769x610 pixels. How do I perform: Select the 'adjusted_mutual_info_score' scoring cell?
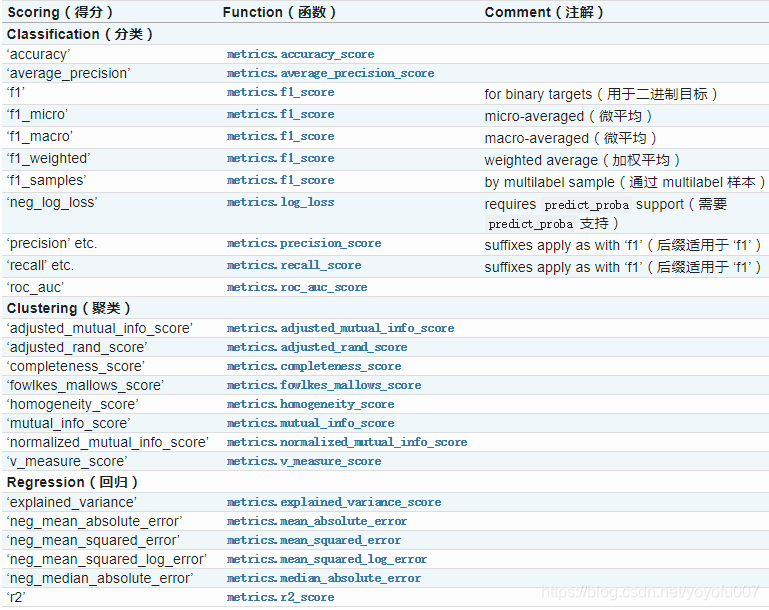pyautogui.click(x=100, y=329)
